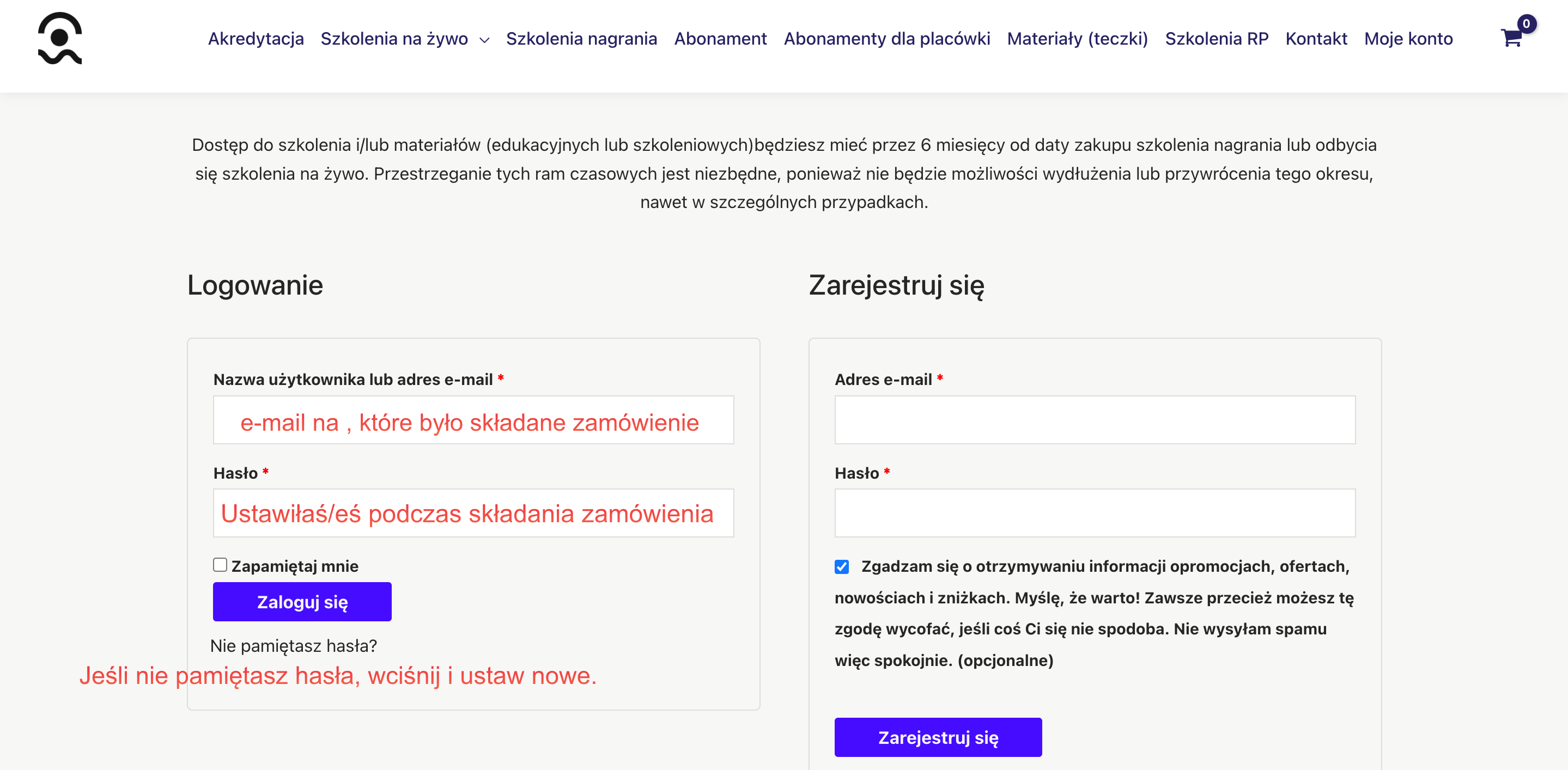The image size is (1568, 770).
Task: Focus the registration Hasło field
Action: [x=1095, y=513]
